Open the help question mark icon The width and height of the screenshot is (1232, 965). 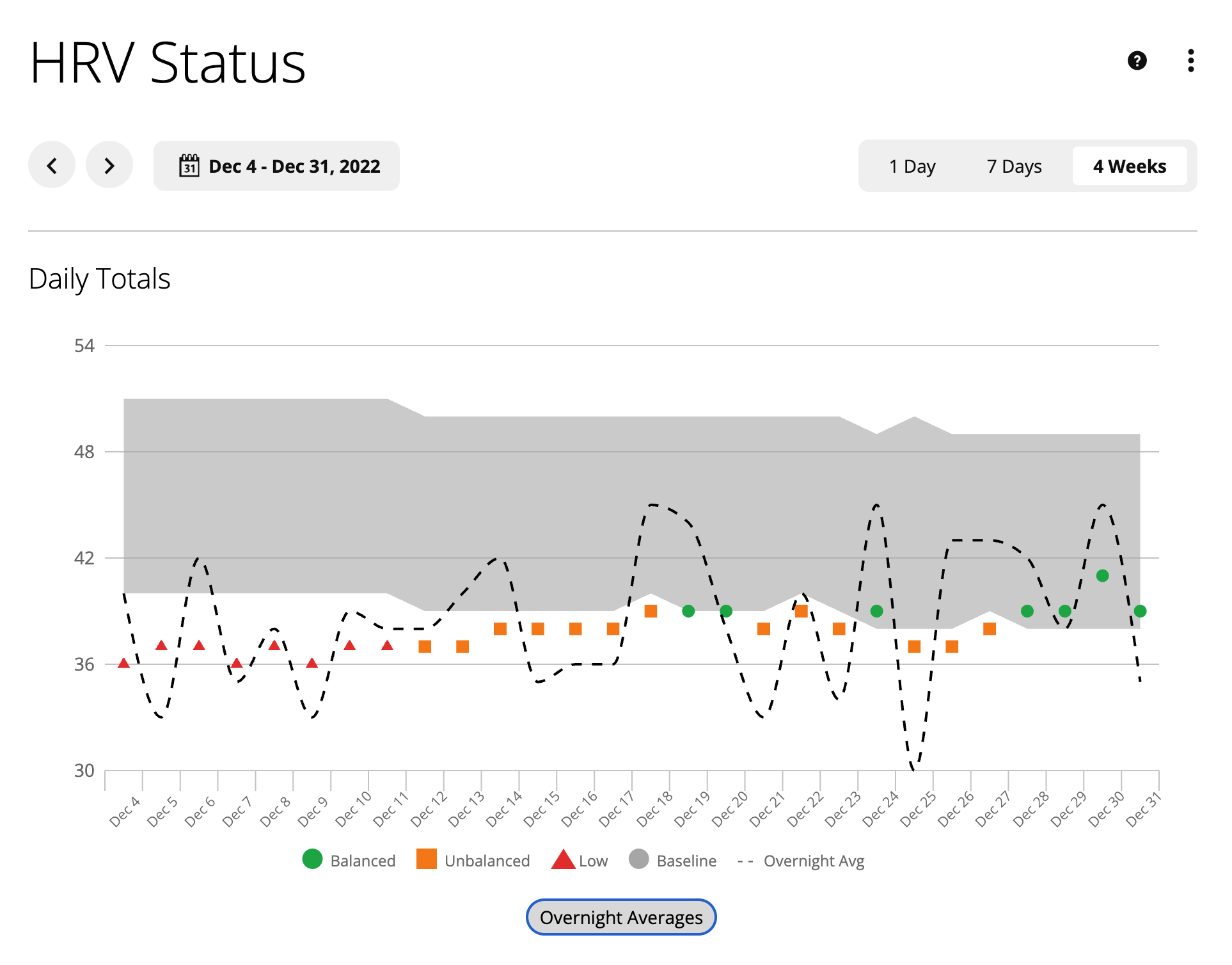pyautogui.click(x=1137, y=61)
